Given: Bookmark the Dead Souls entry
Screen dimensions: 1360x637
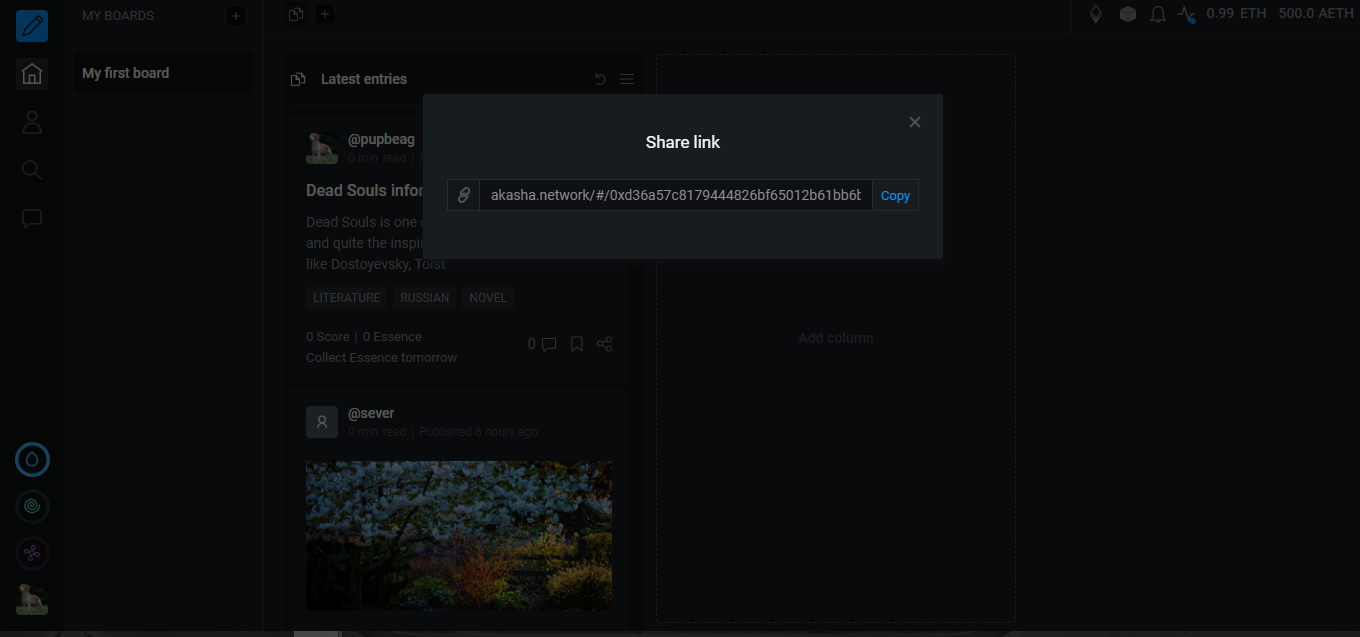Looking at the screenshot, I should pos(577,344).
